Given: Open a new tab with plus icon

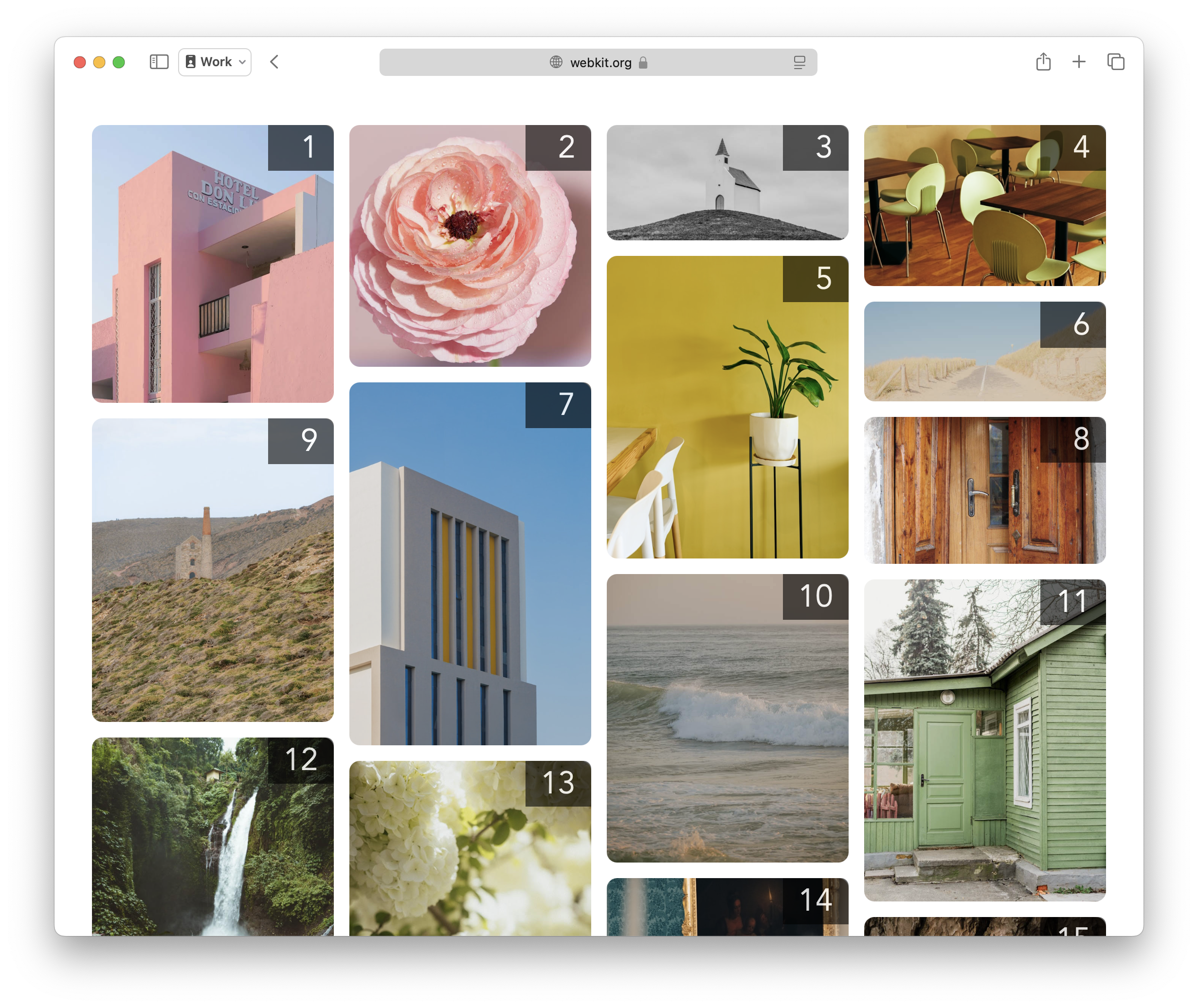Looking at the screenshot, I should tap(1079, 62).
